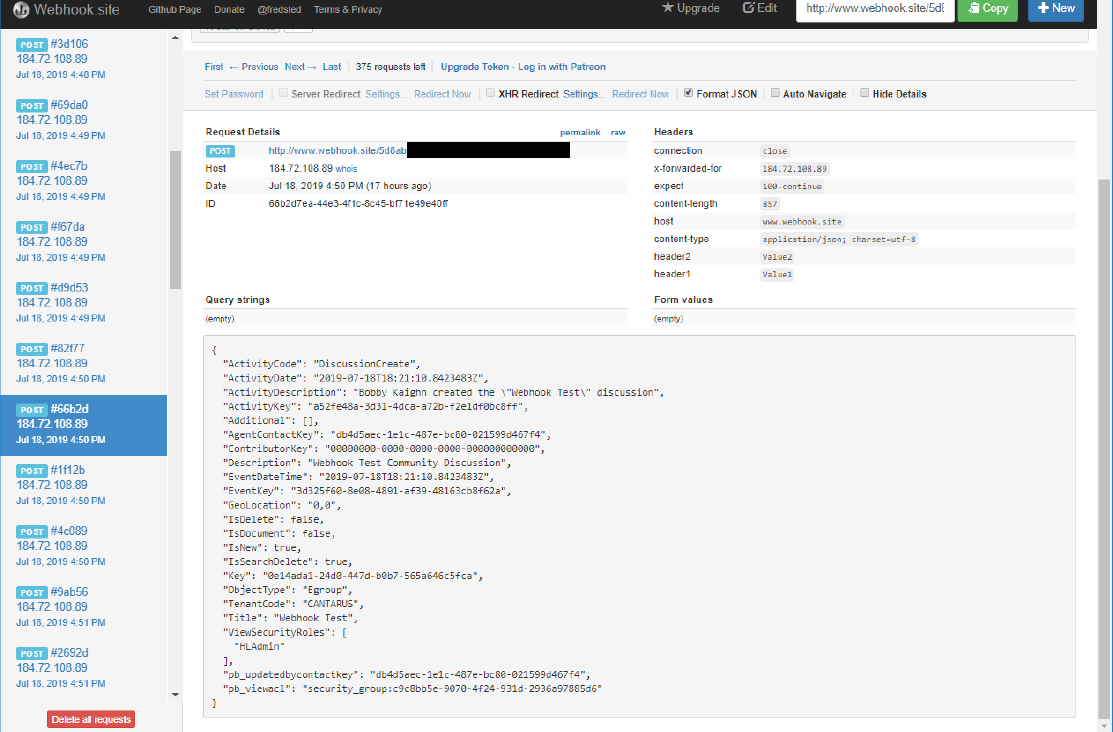Viewport: 1113px width, 732px height.
Task: Go to First request
Action: tap(214, 67)
